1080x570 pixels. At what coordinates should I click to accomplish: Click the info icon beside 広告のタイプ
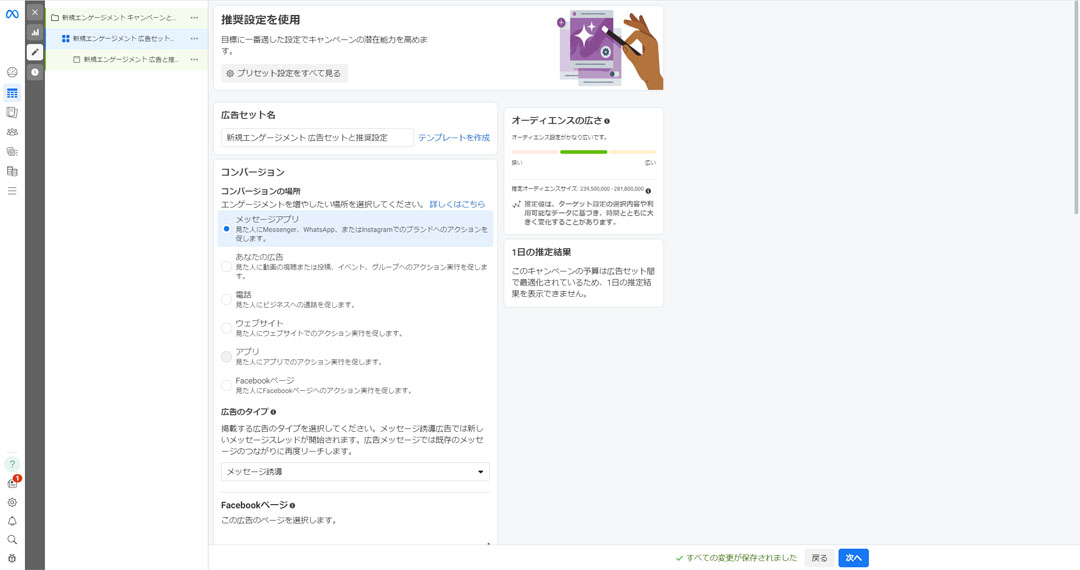pos(273,412)
